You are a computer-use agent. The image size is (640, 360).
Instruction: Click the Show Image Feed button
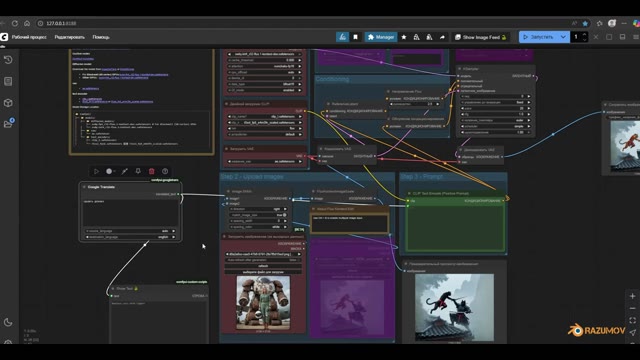point(481,37)
